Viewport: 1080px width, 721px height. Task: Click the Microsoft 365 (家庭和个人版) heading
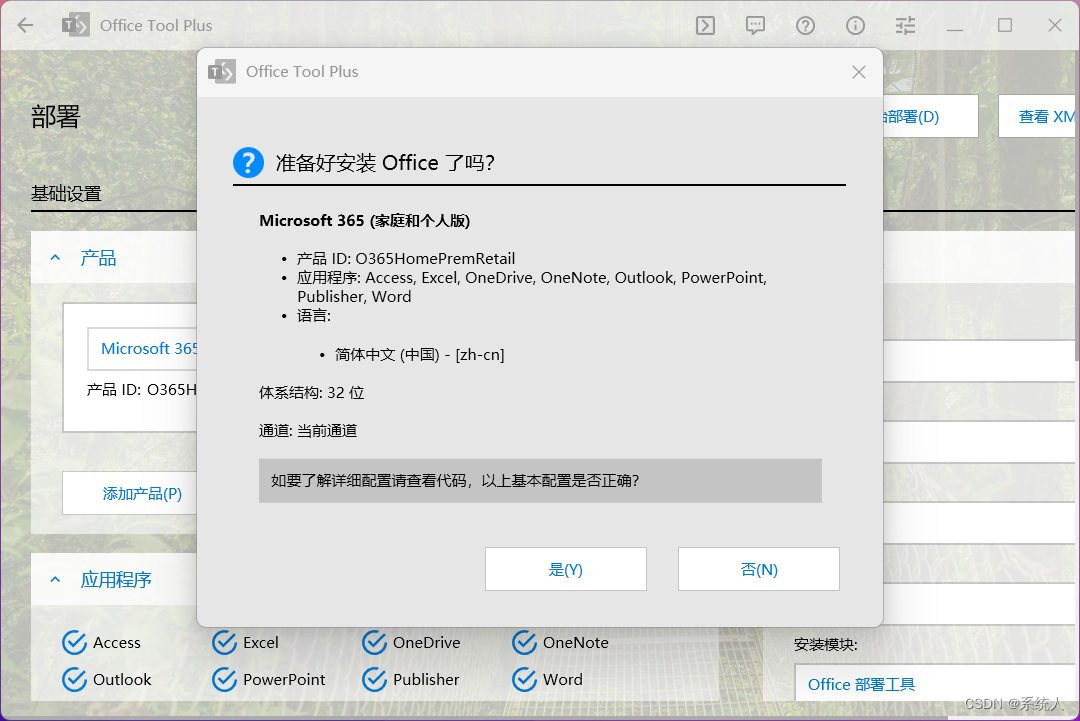pos(364,221)
